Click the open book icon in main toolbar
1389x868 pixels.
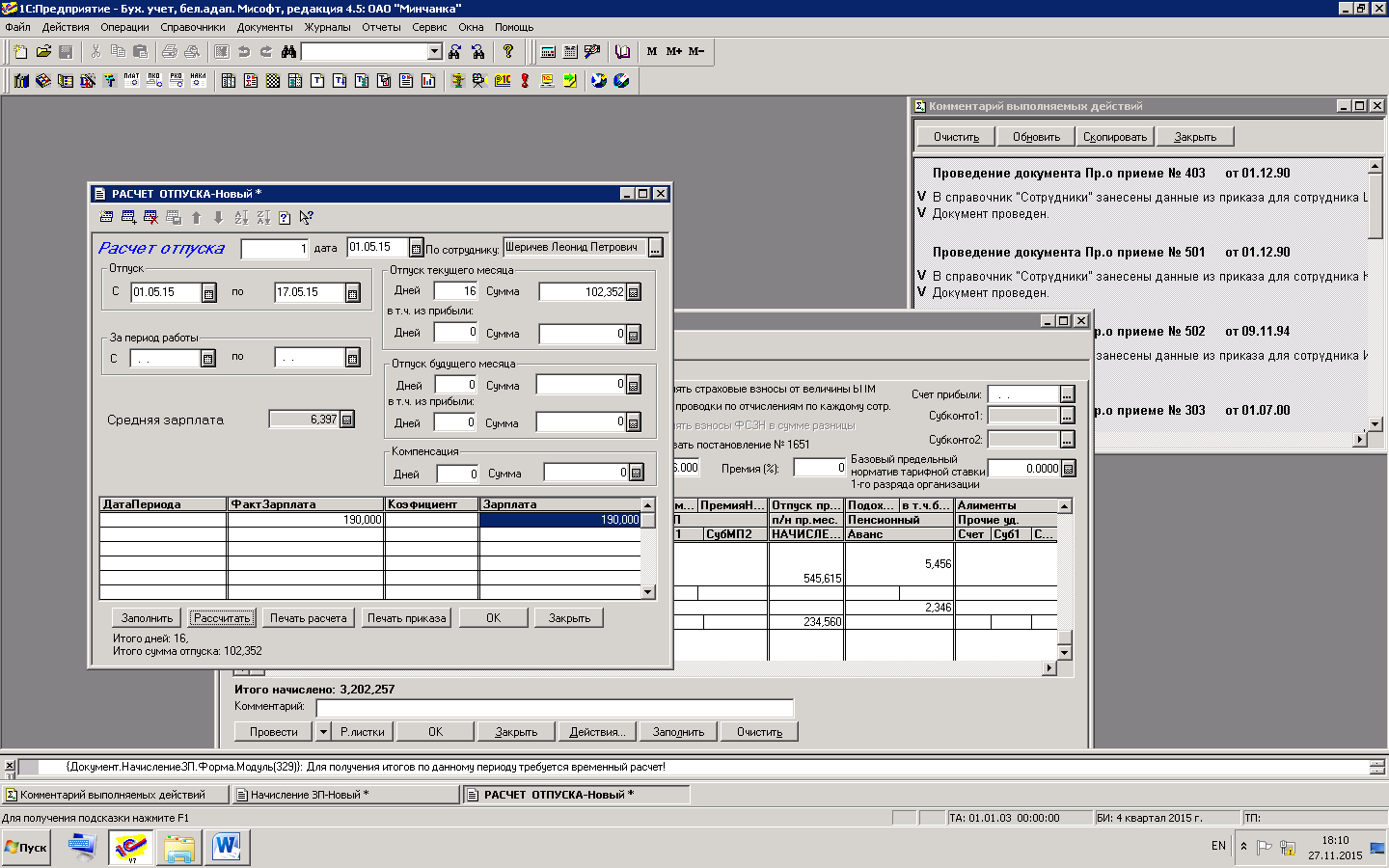click(623, 51)
